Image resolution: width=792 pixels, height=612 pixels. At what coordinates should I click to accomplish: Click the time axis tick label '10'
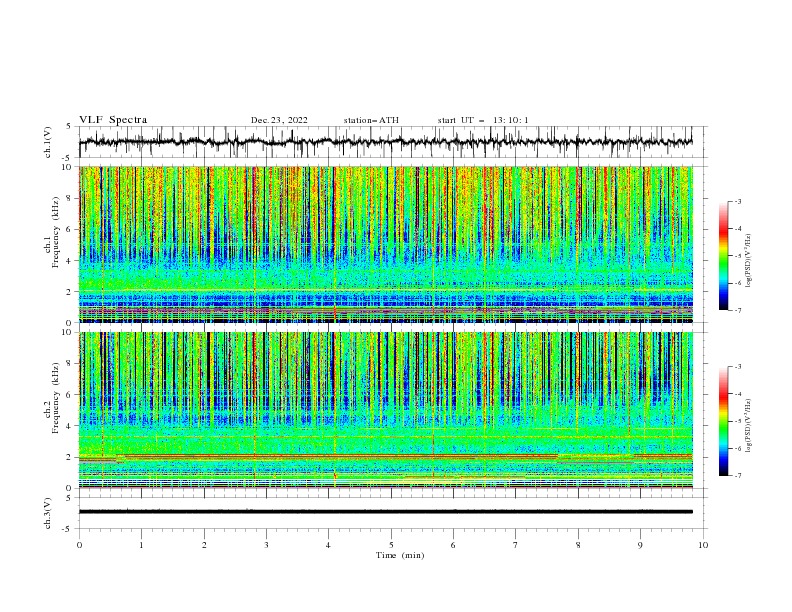pyautogui.click(x=703, y=545)
